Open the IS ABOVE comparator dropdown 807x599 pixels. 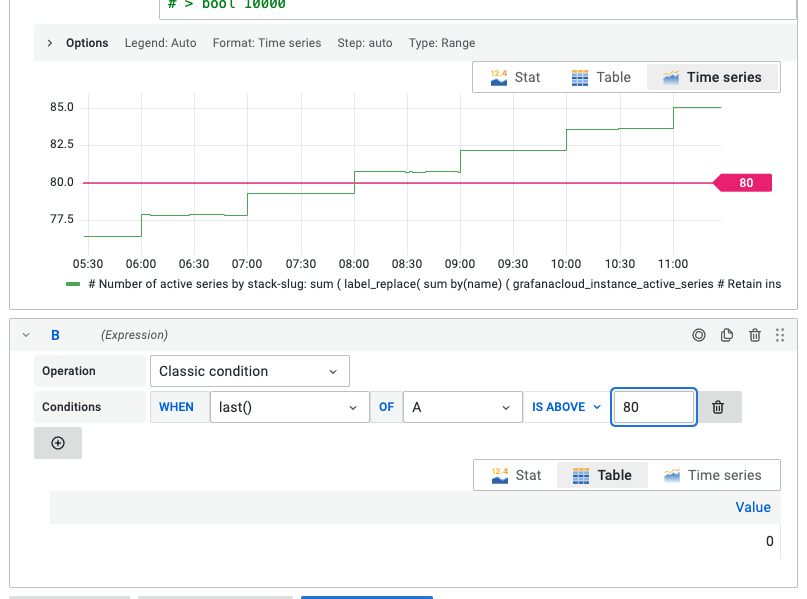point(565,406)
